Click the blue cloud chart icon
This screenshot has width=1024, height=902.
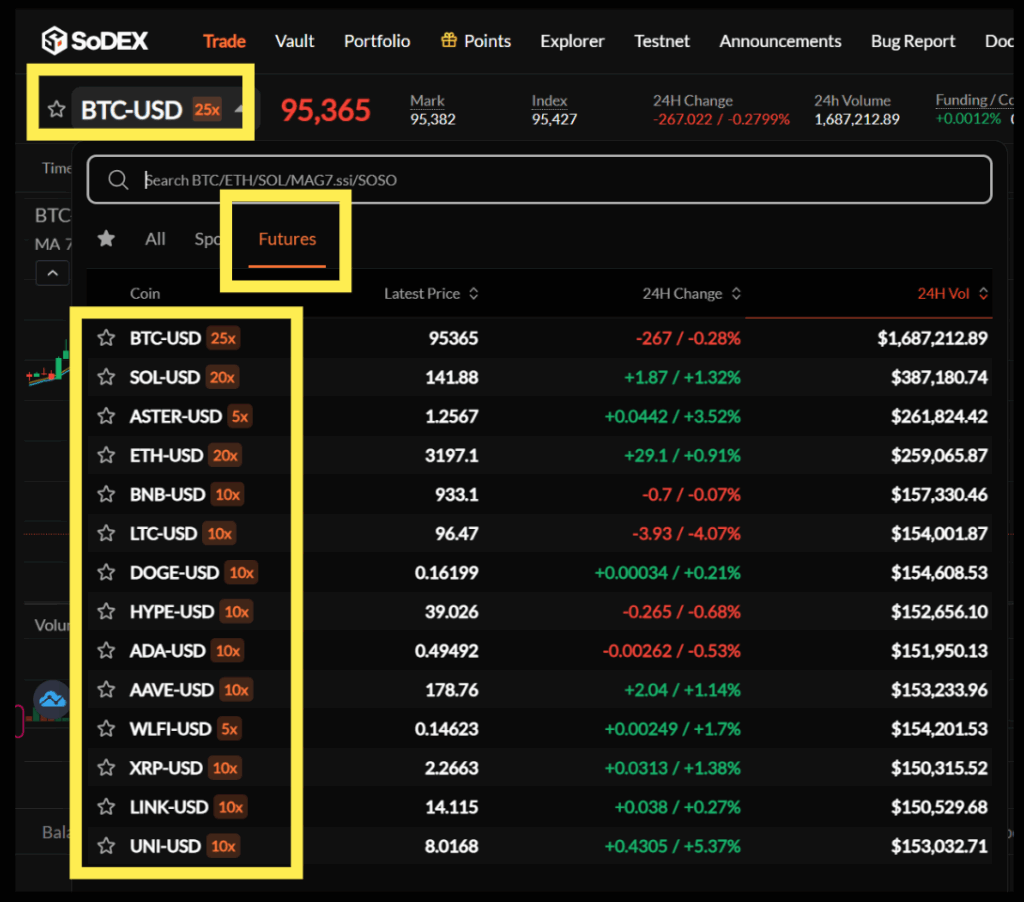pyautogui.click(x=50, y=698)
